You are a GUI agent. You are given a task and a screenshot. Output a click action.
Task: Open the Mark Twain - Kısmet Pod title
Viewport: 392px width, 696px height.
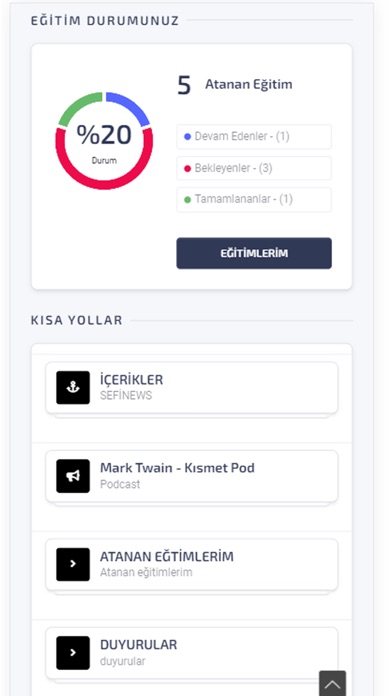click(177, 467)
